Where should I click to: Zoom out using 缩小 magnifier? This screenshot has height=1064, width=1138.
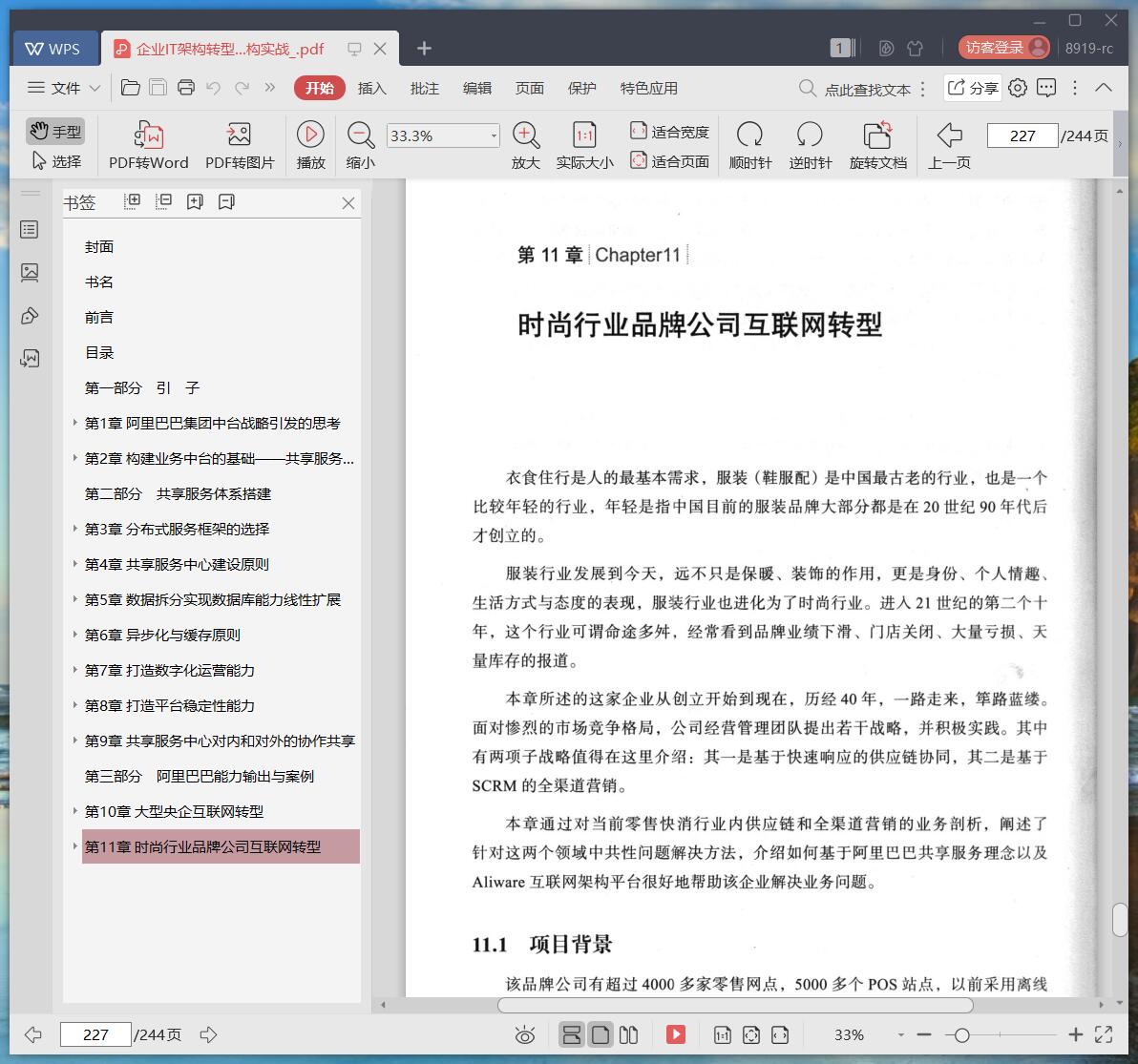pyautogui.click(x=361, y=146)
